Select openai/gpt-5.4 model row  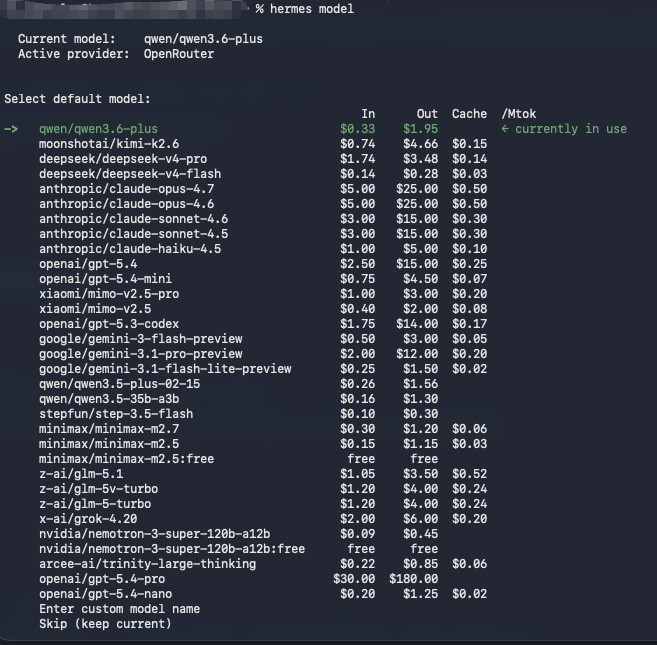tap(88, 264)
